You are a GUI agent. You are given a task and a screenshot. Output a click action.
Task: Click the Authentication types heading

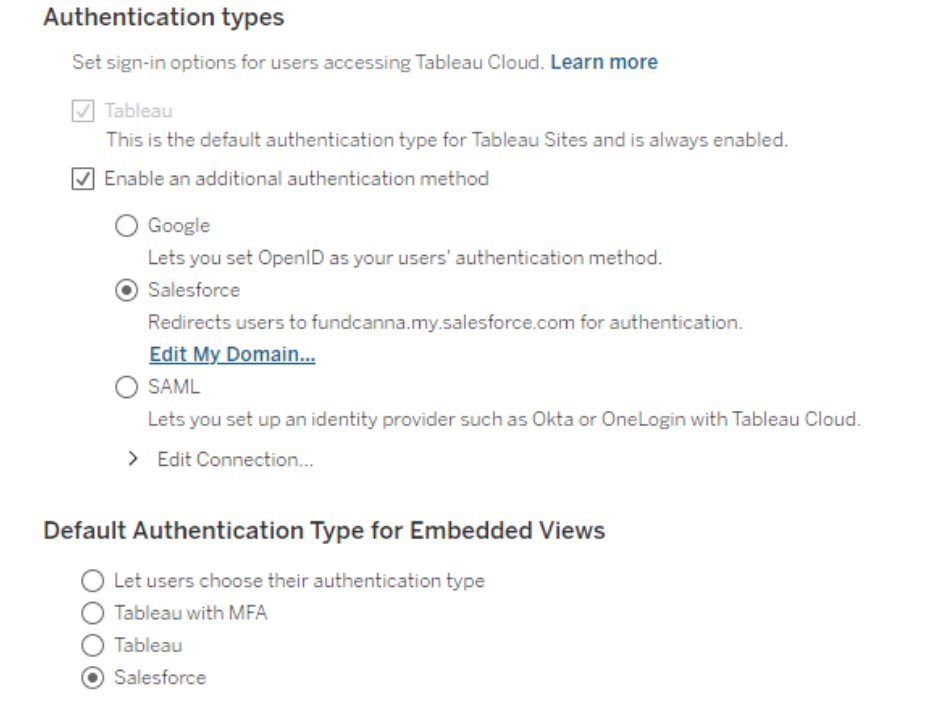[x=163, y=17]
